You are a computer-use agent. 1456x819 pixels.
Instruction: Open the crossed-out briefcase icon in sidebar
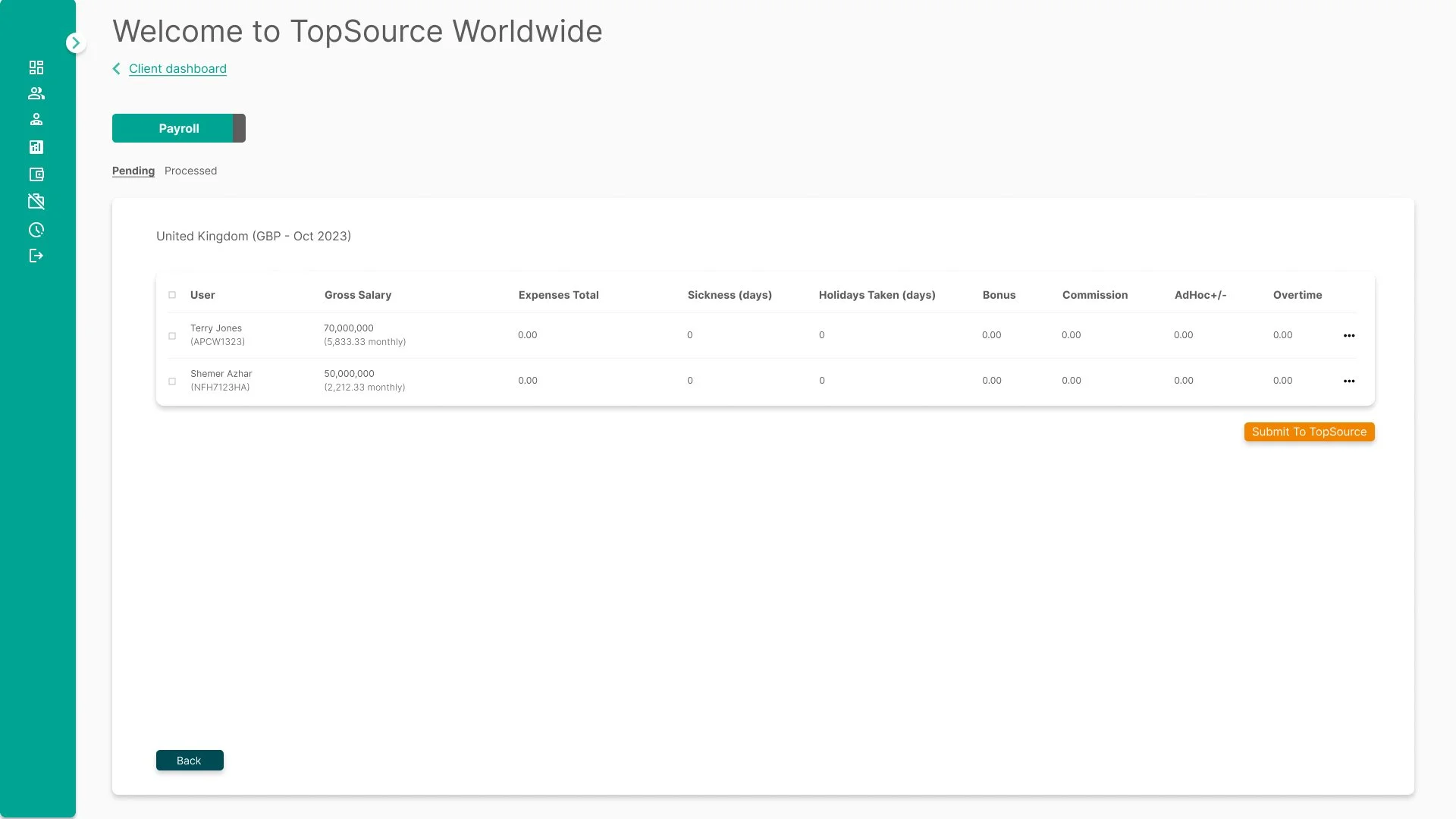[x=36, y=202]
